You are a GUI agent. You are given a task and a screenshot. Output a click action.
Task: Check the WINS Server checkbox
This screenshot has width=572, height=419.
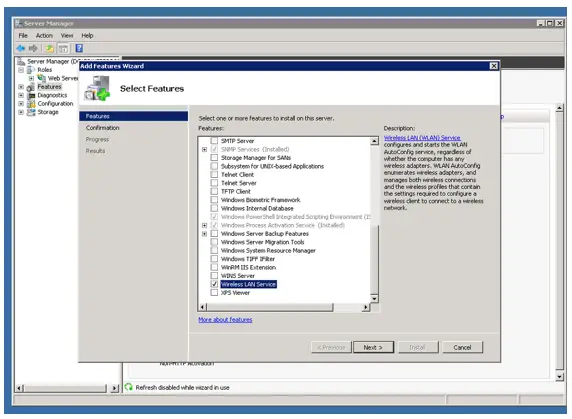tap(214, 276)
